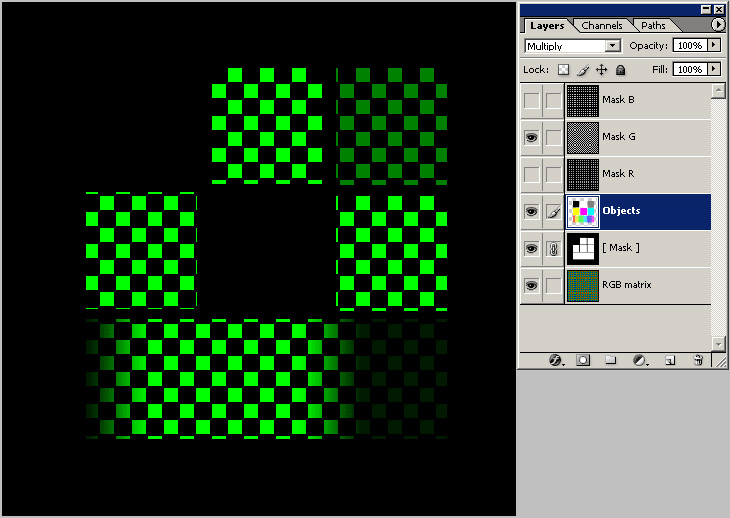Add a layer style using the bottom f icon

click(556, 360)
